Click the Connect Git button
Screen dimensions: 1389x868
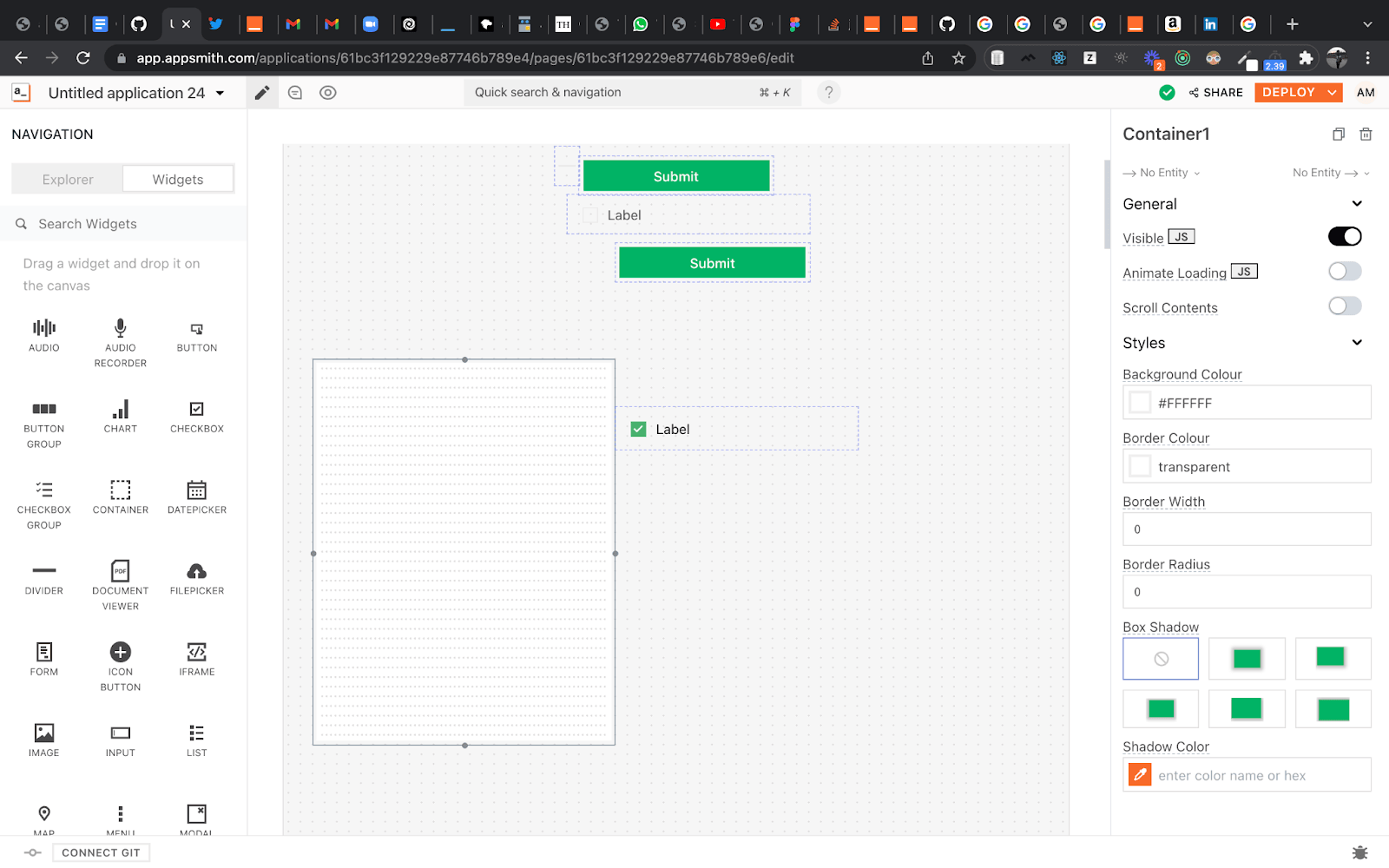point(101,852)
